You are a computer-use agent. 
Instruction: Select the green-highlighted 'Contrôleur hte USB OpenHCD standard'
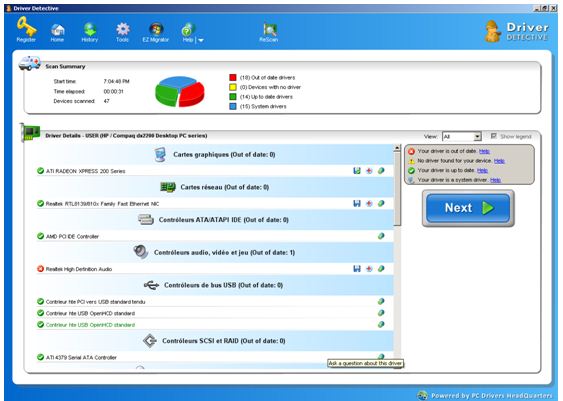coord(214,325)
